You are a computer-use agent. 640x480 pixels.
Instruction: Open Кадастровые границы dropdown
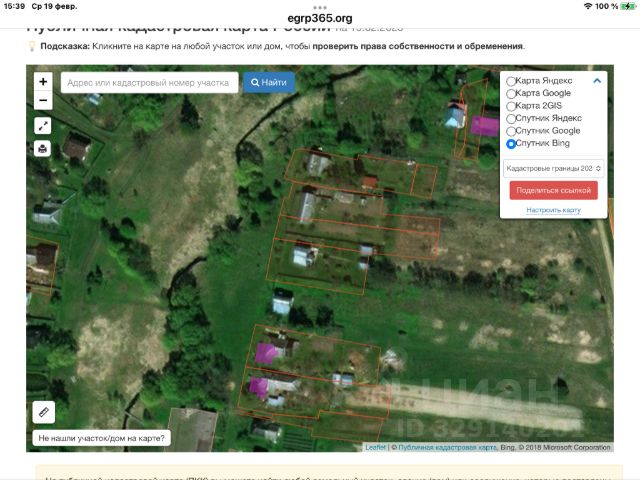tap(553, 169)
